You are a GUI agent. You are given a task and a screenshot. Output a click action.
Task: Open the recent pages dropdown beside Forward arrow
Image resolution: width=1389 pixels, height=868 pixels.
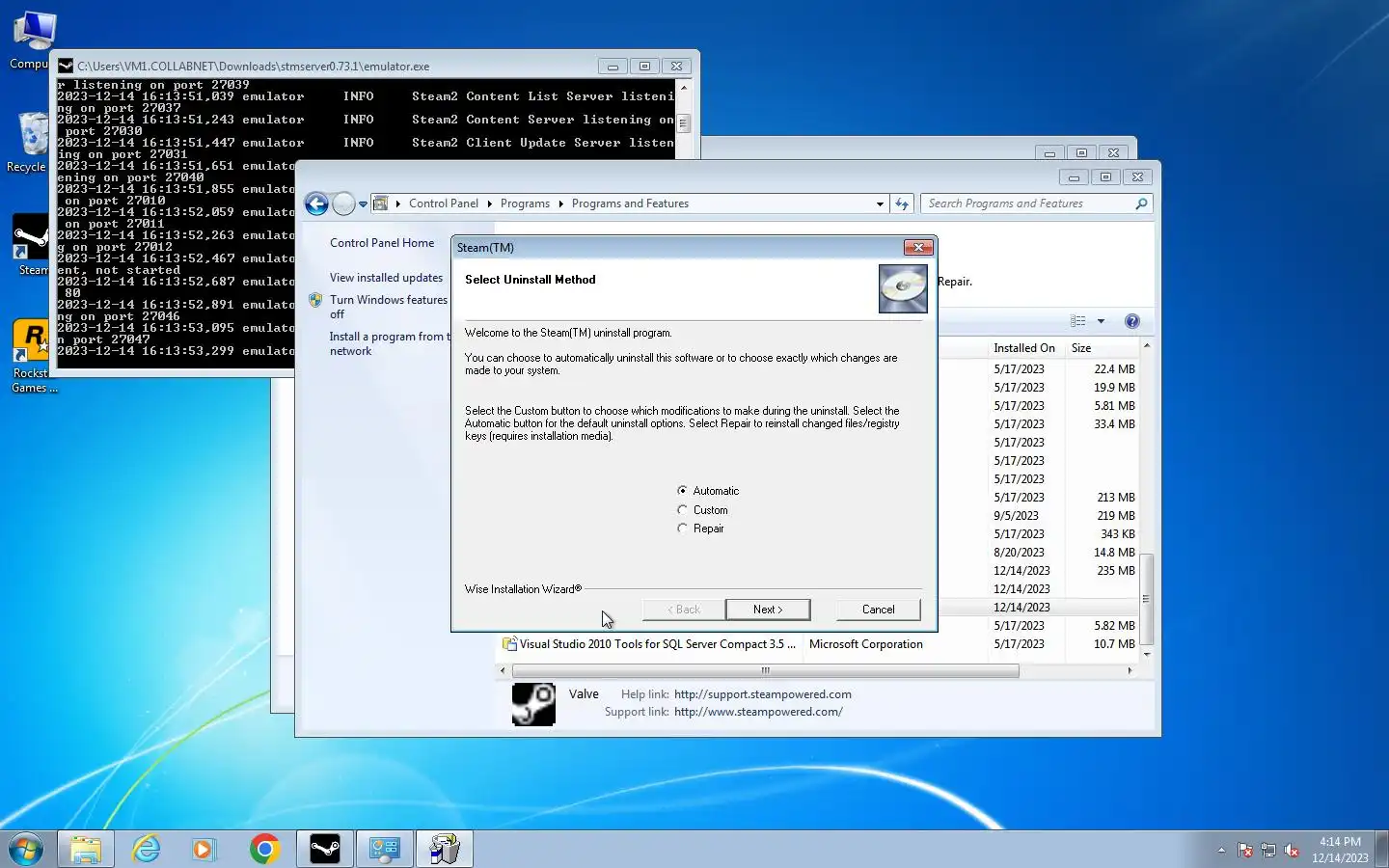[363, 204]
